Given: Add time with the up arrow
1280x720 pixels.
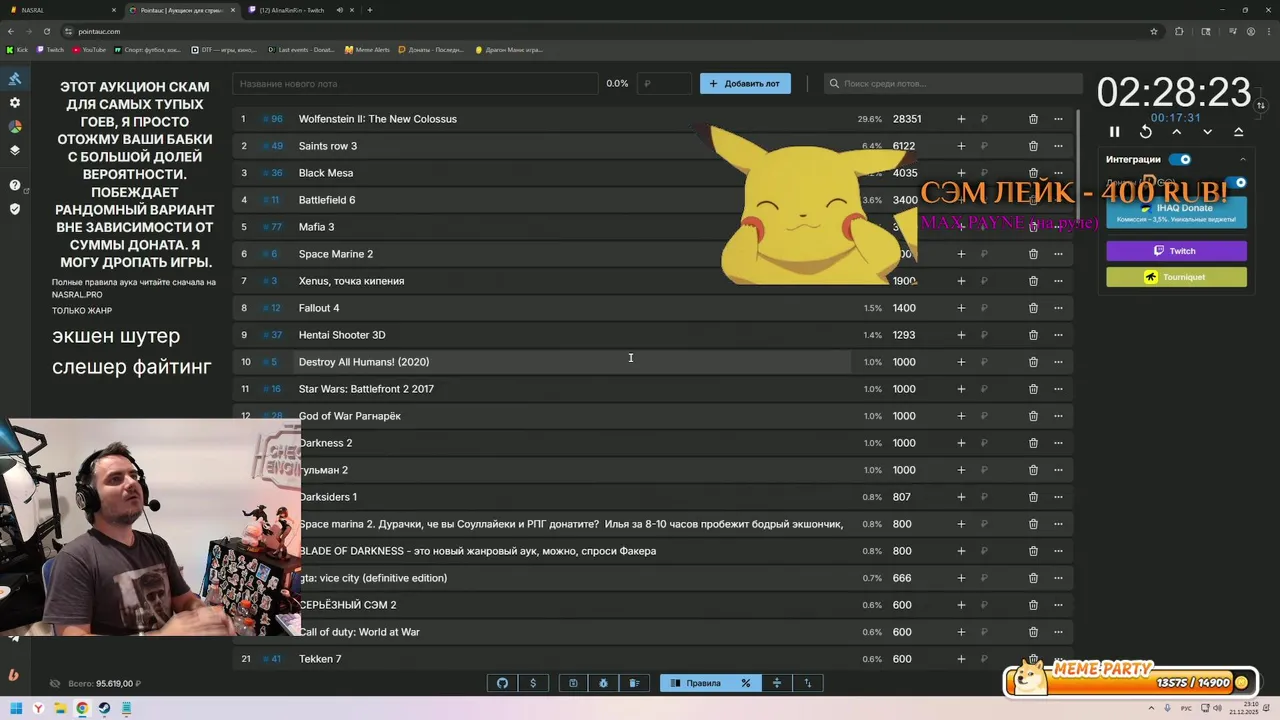Looking at the screenshot, I should click(1176, 132).
